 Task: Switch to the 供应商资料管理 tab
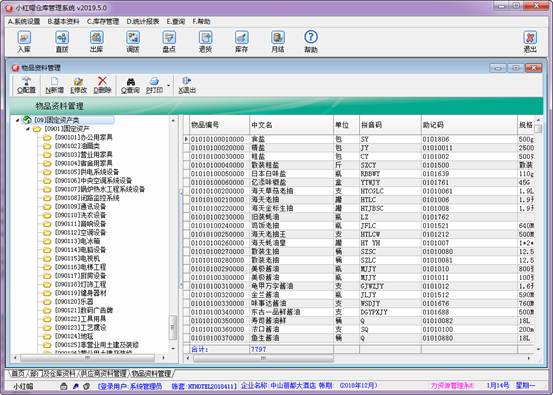tap(104, 373)
